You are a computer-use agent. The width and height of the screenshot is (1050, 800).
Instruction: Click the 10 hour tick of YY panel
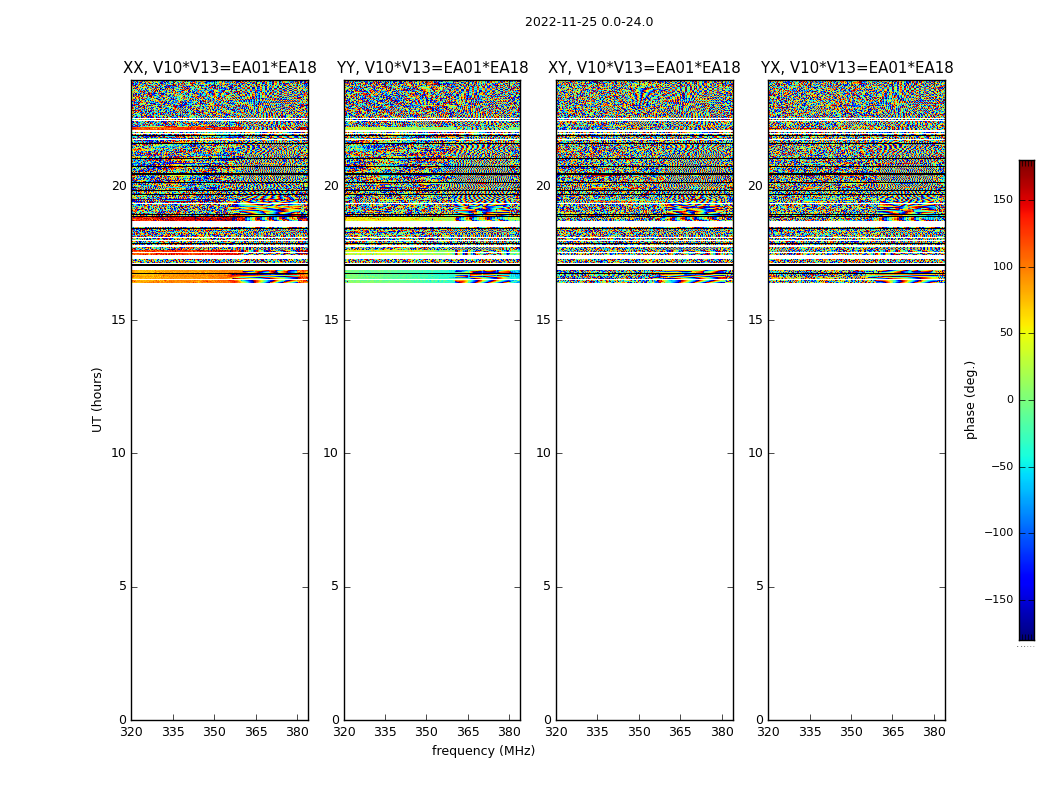tap(330, 453)
